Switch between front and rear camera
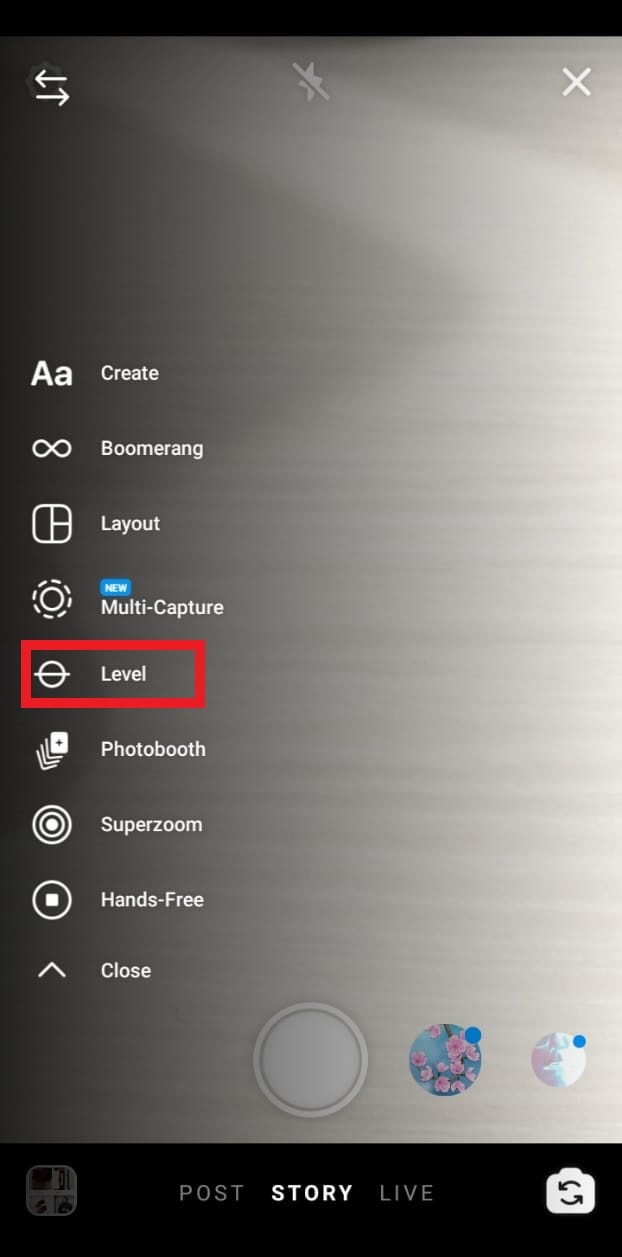The image size is (622, 1257). [571, 1192]
